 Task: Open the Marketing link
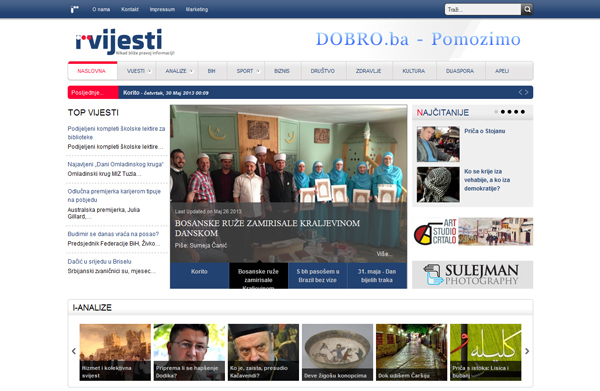197,9
